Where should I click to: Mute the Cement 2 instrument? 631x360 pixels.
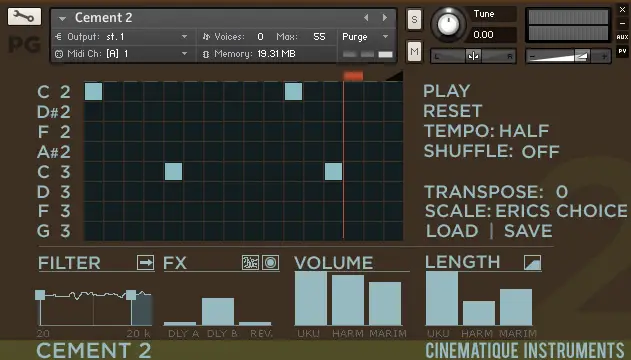pyautogui.click(x=414, y=52)
